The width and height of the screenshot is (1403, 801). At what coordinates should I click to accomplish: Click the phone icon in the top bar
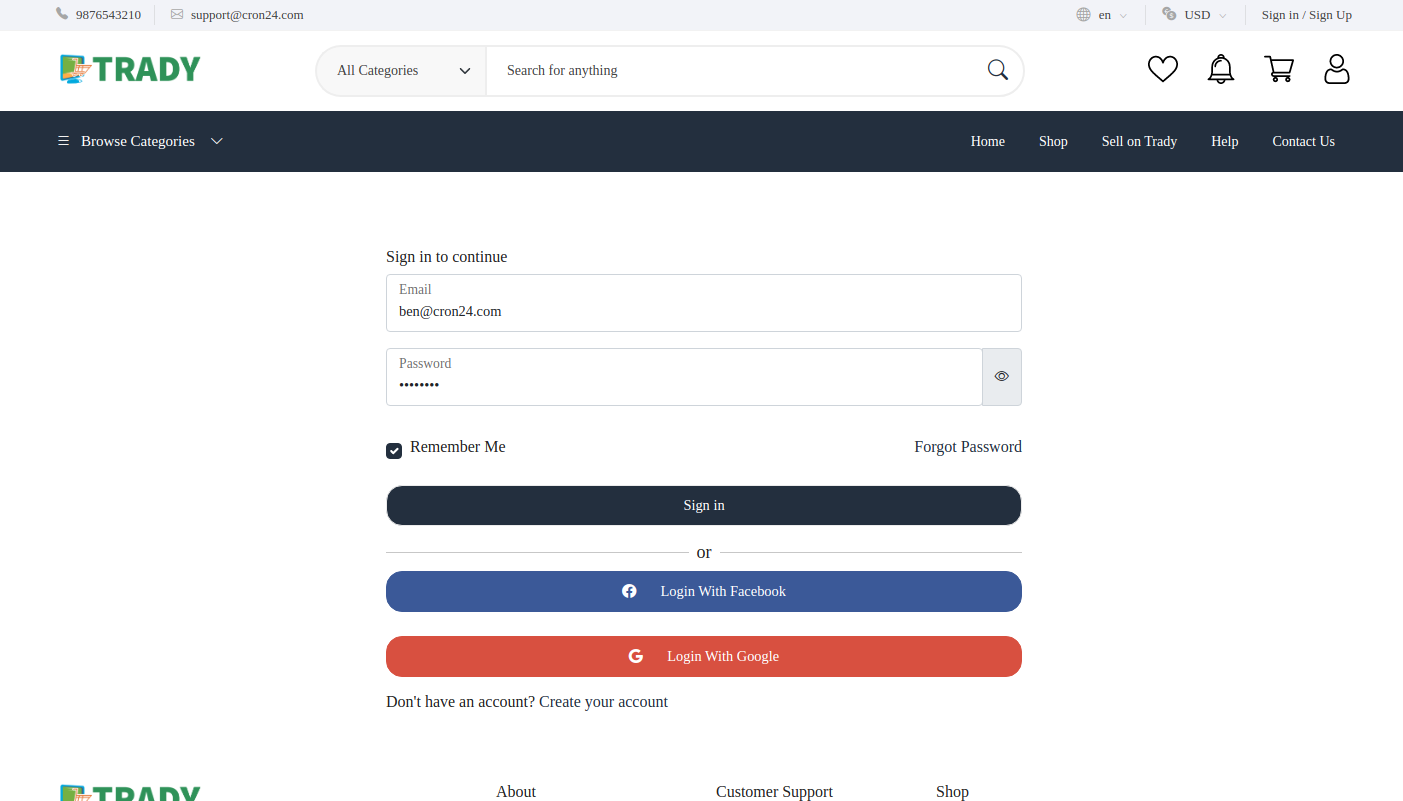click(62, 14)
